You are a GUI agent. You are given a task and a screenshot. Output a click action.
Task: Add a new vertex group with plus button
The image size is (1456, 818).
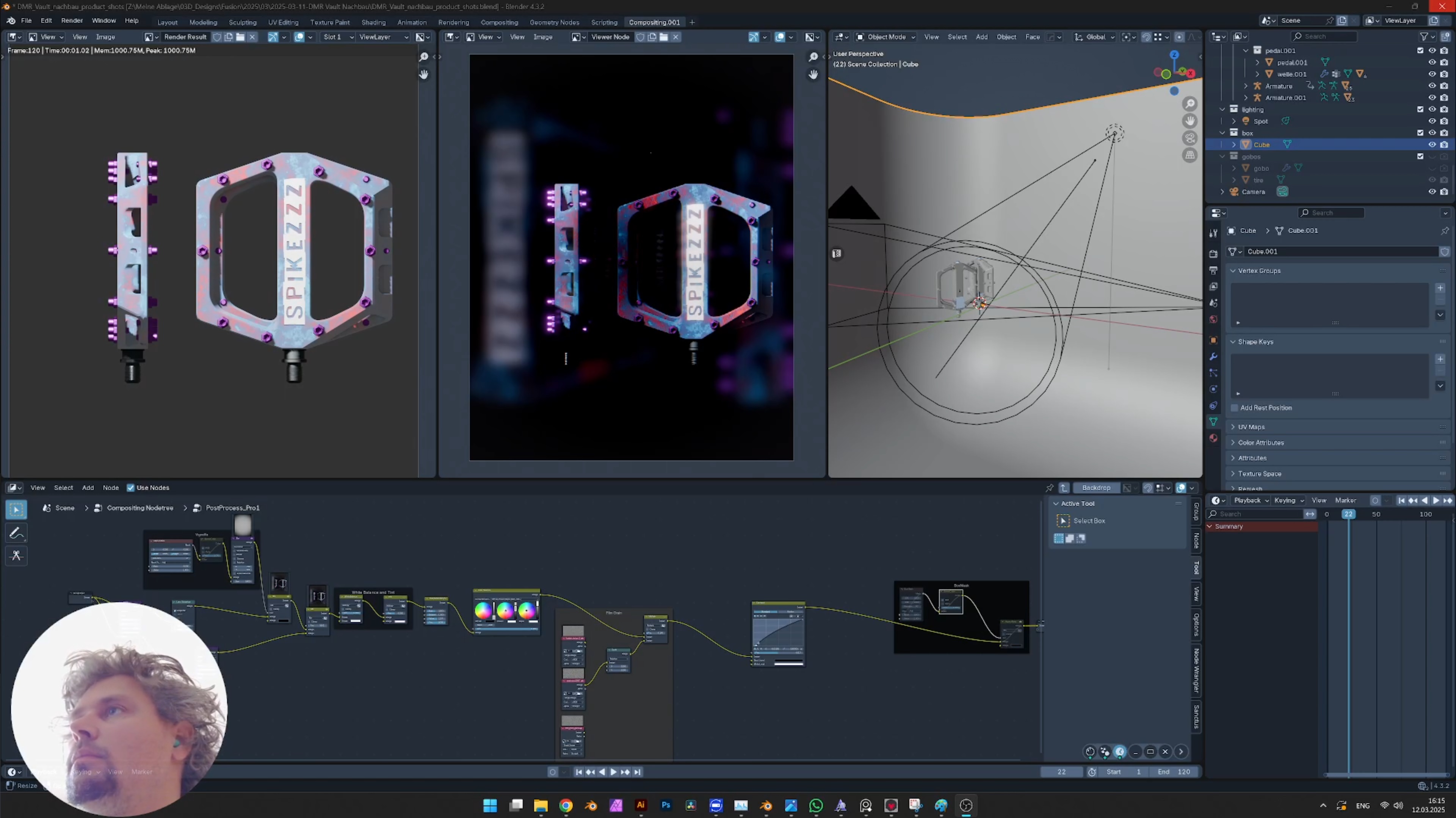(x=1440, y=288)
